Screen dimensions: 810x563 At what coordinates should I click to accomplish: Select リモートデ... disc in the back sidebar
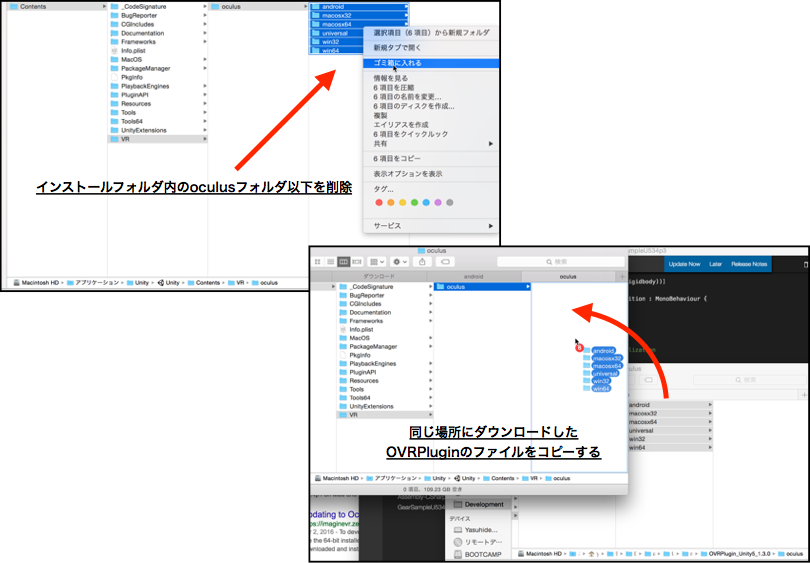(x=477, y=542)
